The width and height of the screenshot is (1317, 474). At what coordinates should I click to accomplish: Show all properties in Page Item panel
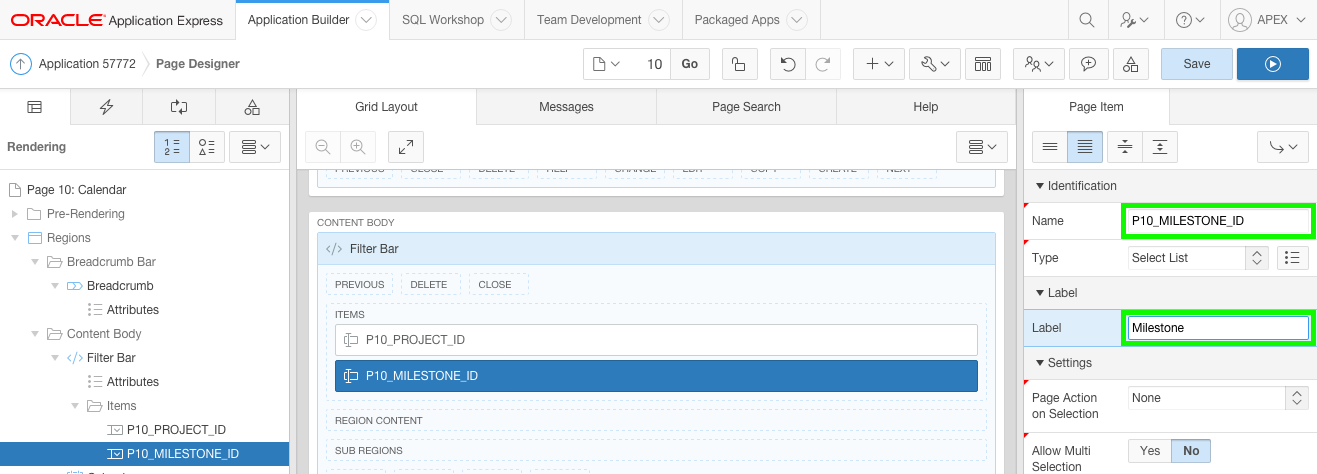pyautogui.click(x=1085, y=147)
